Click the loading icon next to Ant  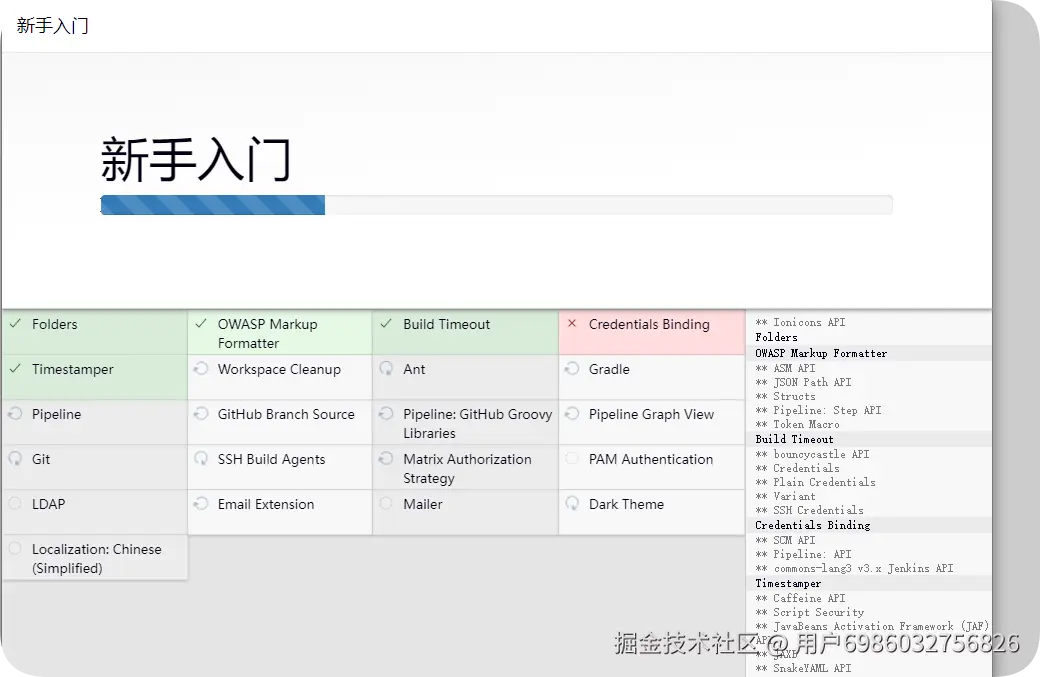(386, 369)
